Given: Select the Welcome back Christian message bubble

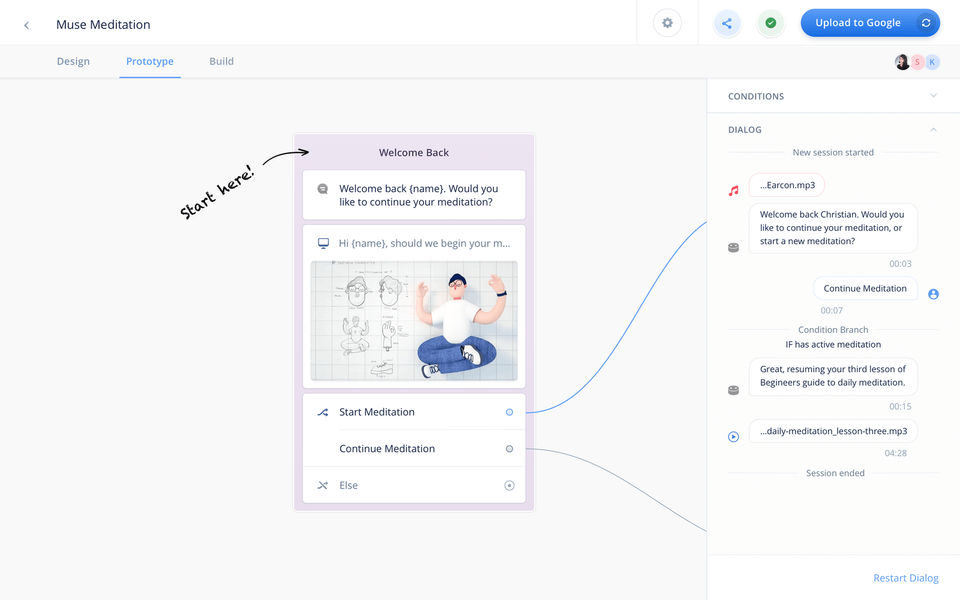Looking at the screenshot, I should coord(833,228).
